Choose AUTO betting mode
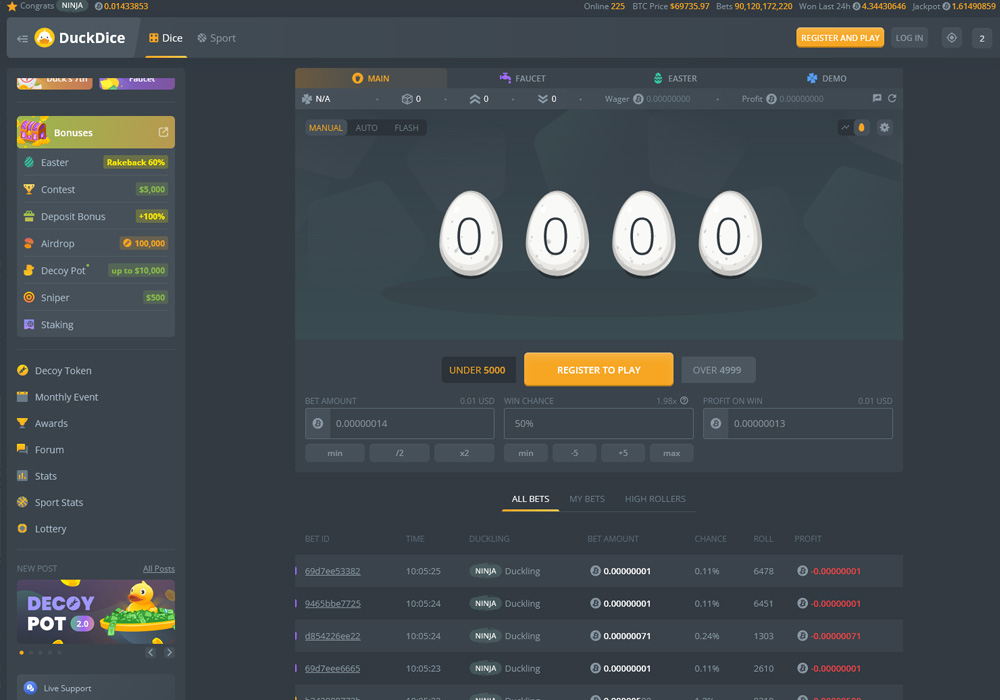 [x=367, y=128]
